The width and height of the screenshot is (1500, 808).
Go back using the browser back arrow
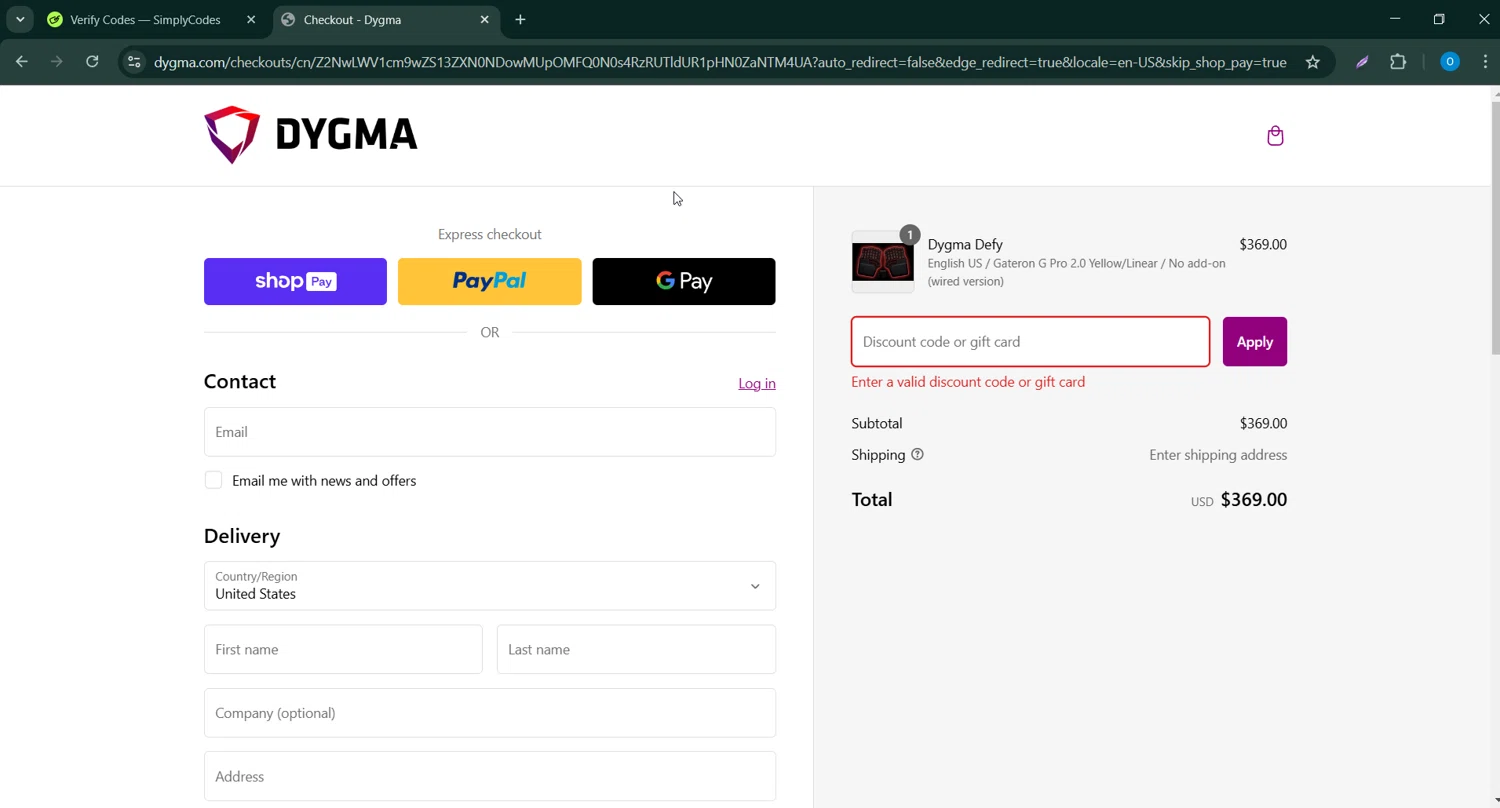22,62
